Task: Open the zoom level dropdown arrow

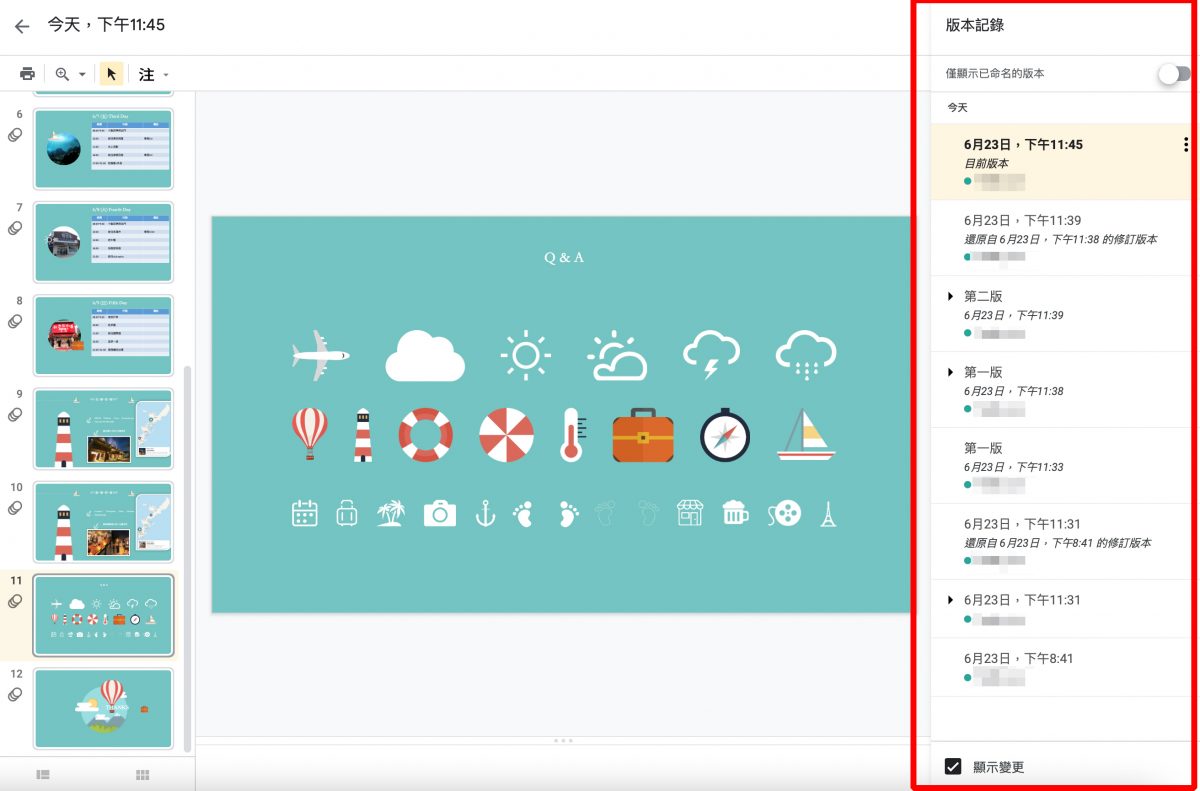Action: coord(82,75)
